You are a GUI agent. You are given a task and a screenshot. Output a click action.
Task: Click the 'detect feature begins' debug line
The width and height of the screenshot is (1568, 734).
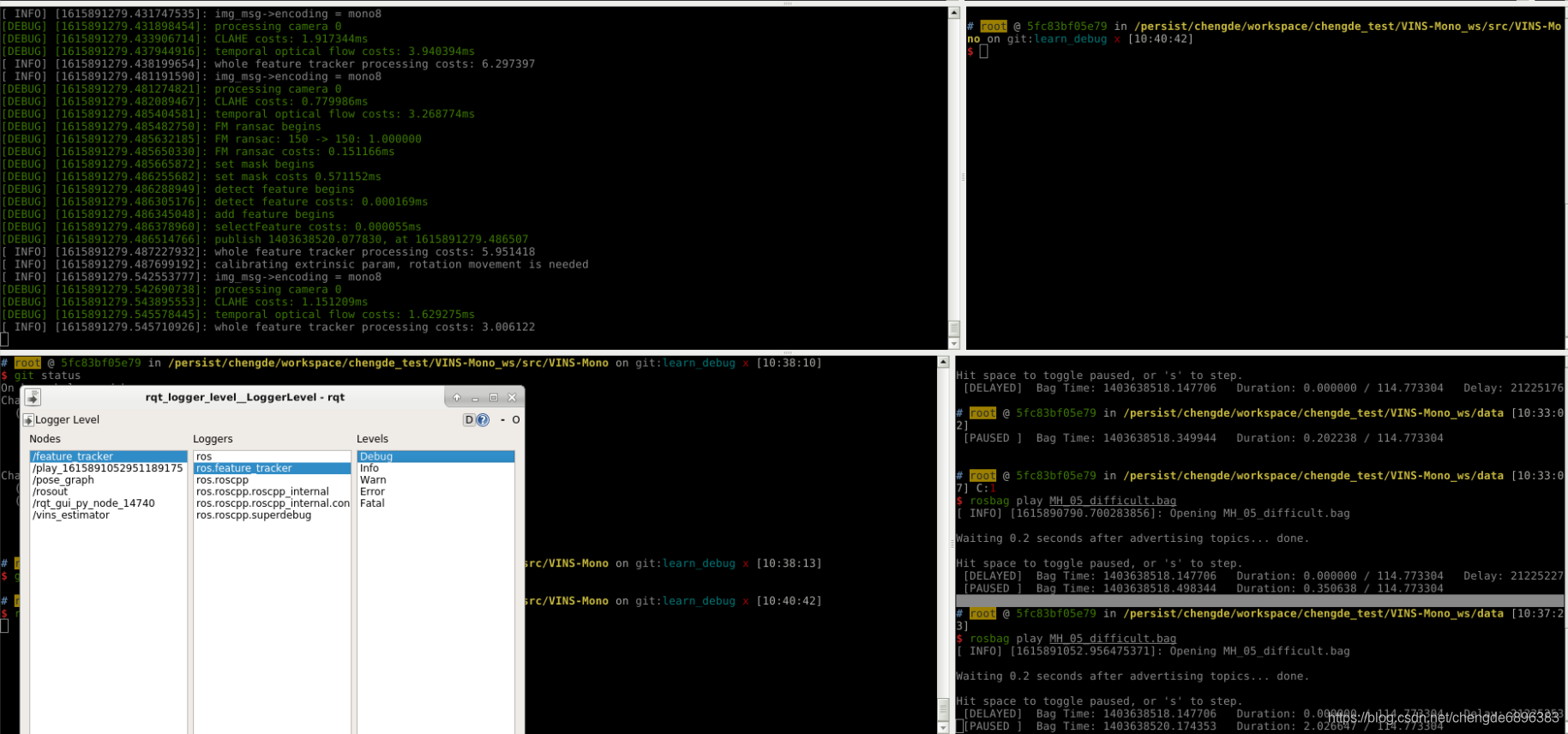pos(177,190)
